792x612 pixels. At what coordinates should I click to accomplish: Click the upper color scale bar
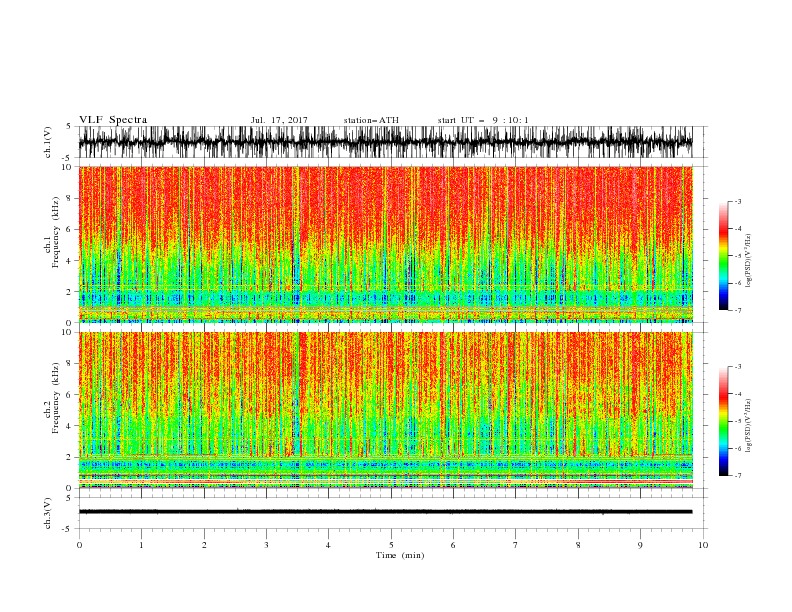pos(723,256)
